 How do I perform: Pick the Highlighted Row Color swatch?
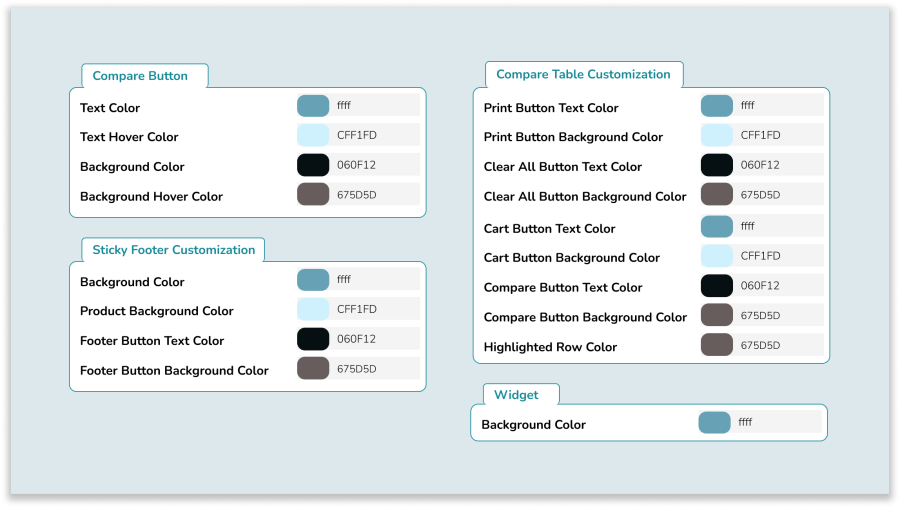(717, 345)
